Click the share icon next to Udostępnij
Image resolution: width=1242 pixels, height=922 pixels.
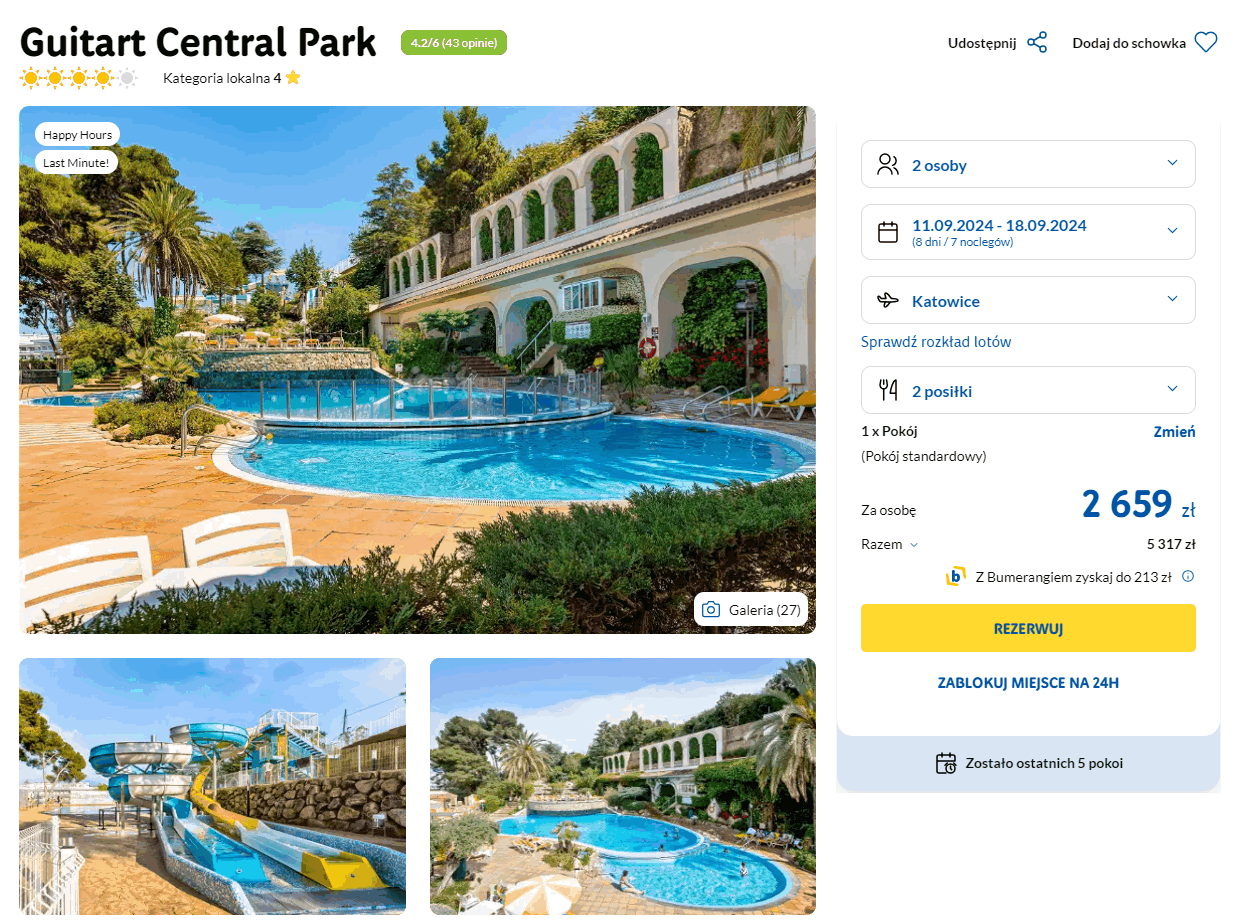(x=1037, y=43)
